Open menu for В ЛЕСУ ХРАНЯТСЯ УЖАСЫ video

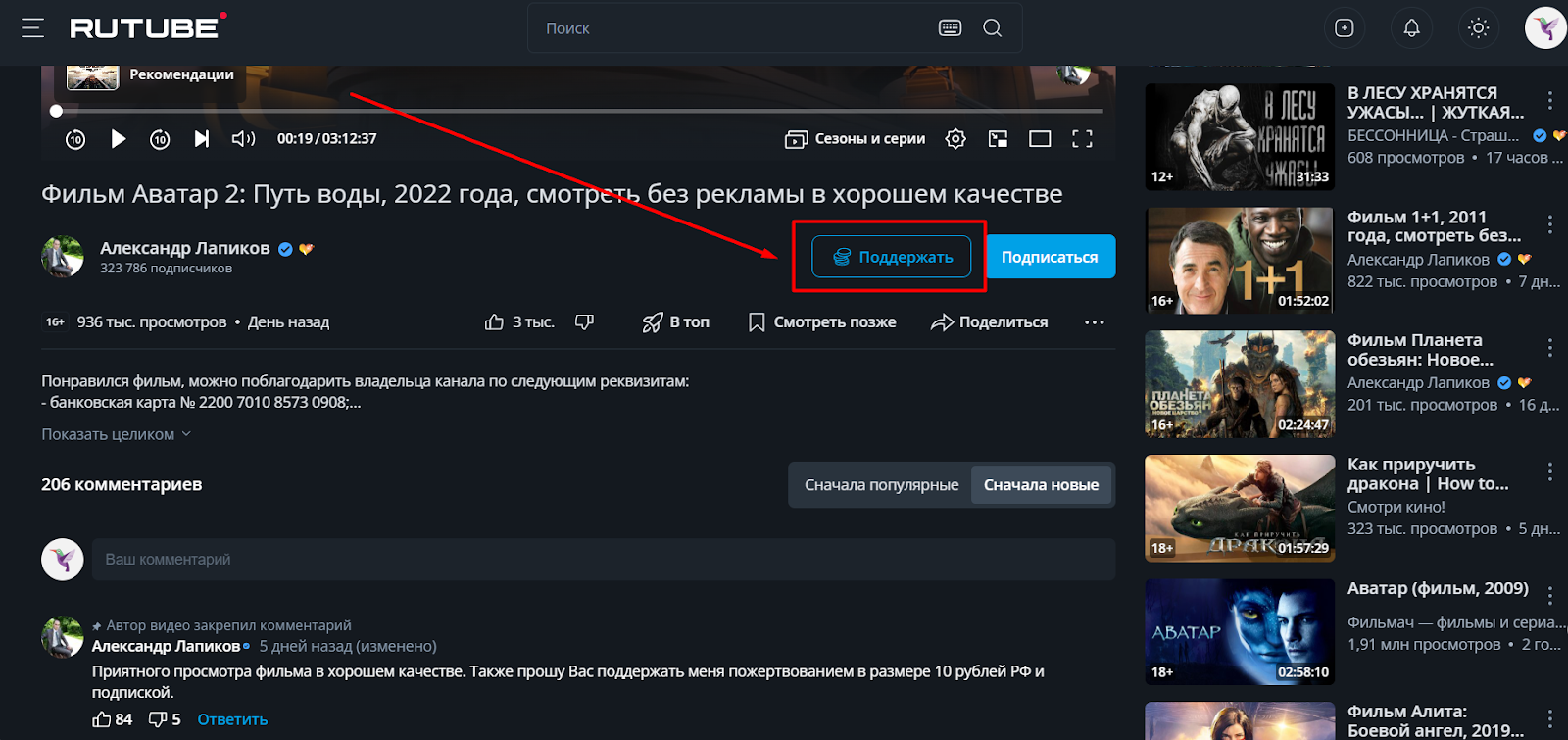pyautogui.click(x=1549, y=100)
